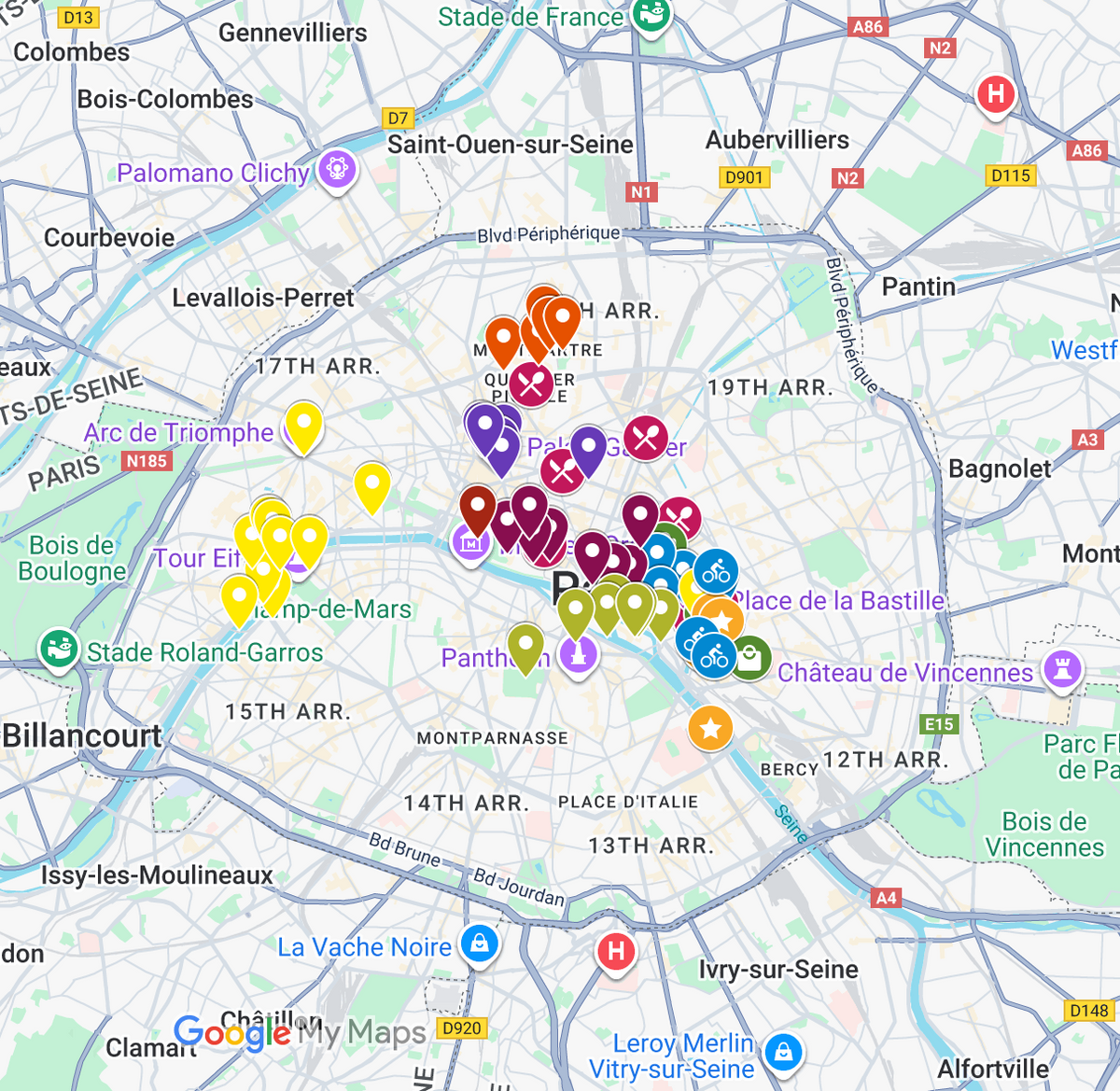
Task: Click the Stade Roland-Garros green stadium icon
Action: pos(59,649)
